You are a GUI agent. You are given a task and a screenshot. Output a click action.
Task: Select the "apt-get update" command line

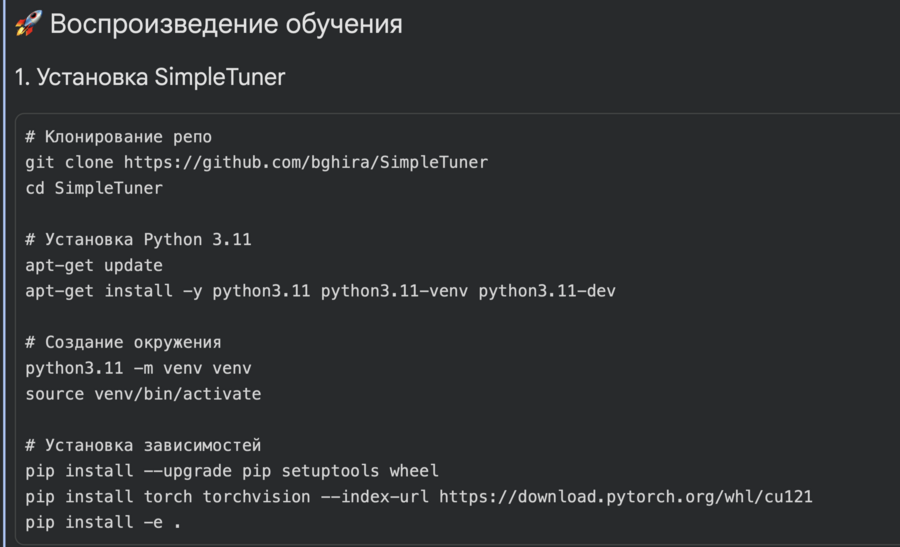coord(94,266)
